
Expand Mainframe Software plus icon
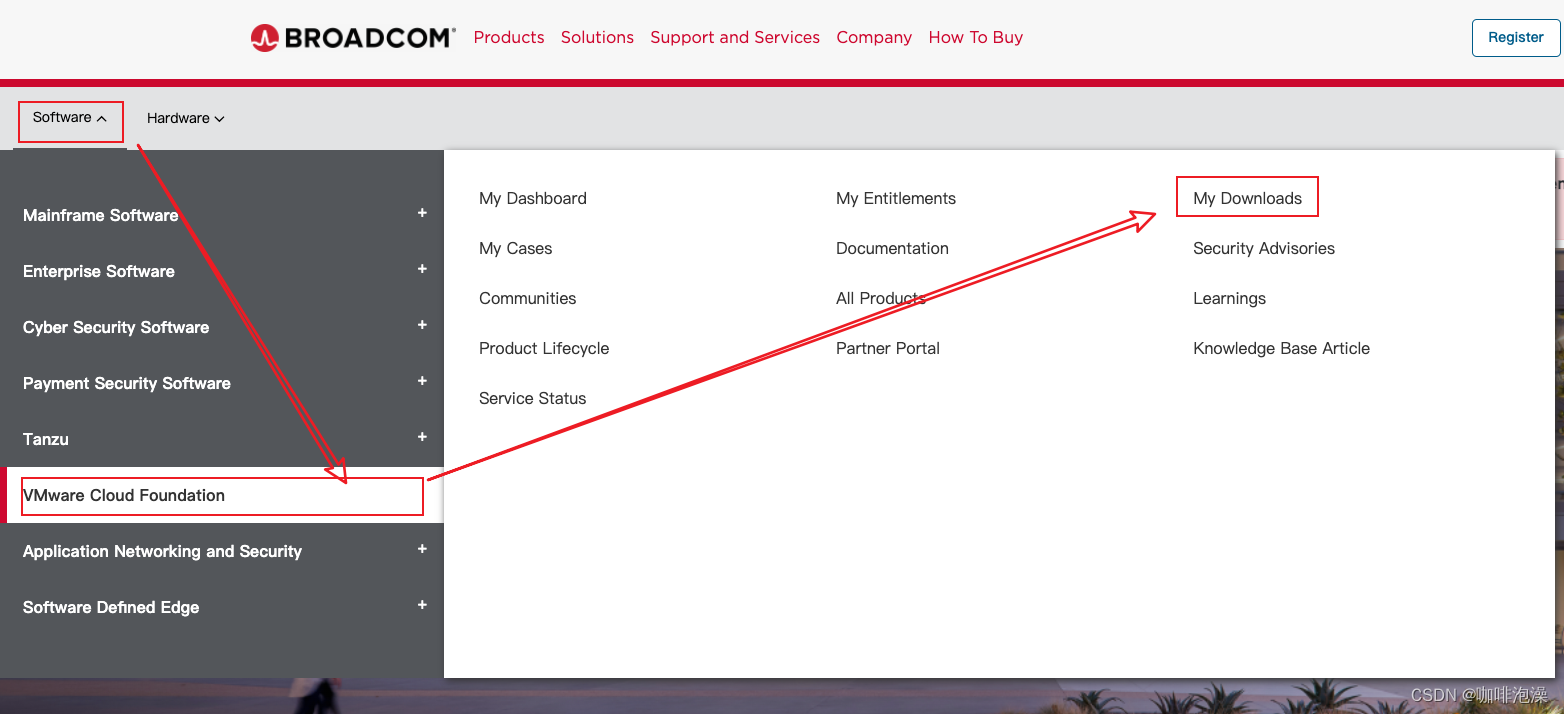tap(422, 213)
